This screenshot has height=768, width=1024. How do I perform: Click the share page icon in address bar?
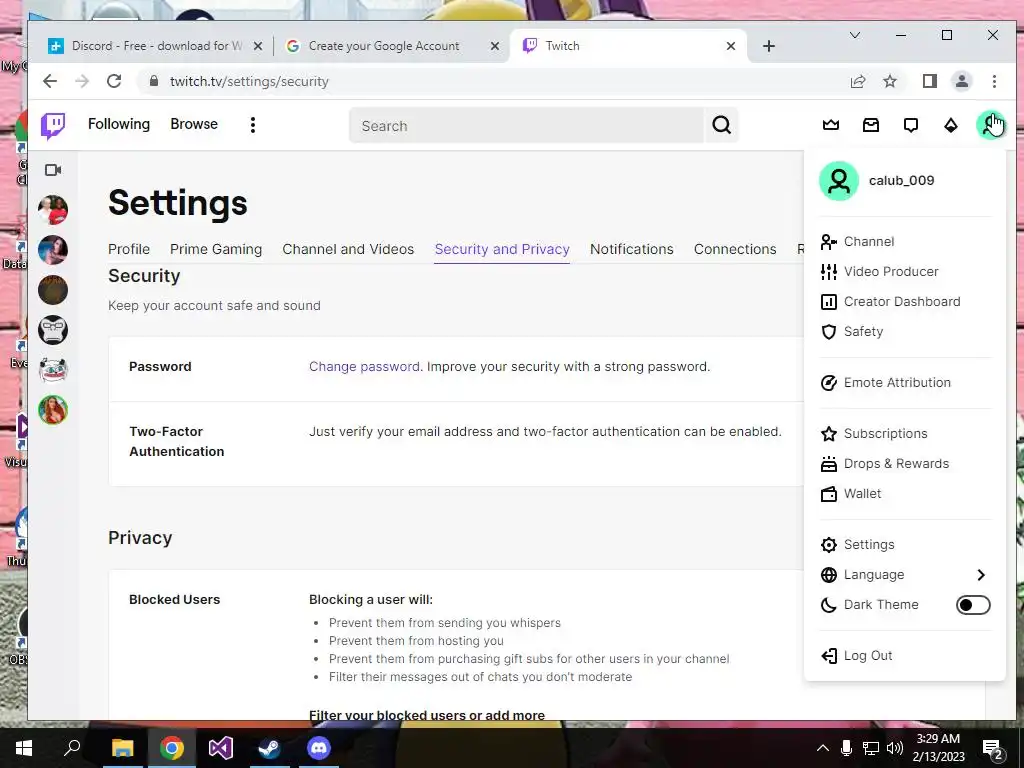tap(857, 81)
